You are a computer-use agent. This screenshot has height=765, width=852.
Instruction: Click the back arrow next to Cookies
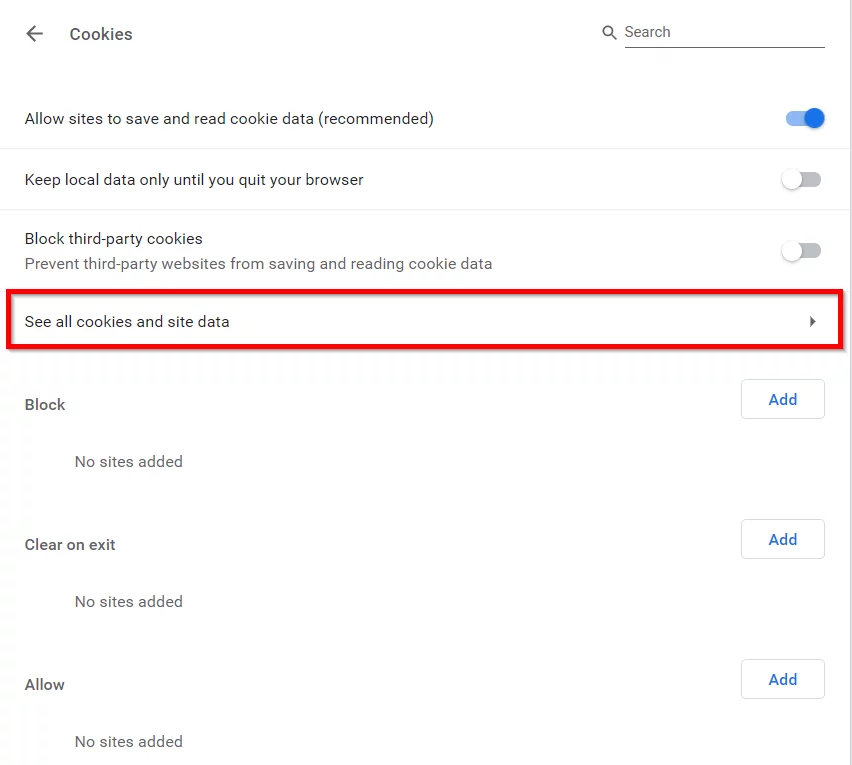tap(34, 34)
